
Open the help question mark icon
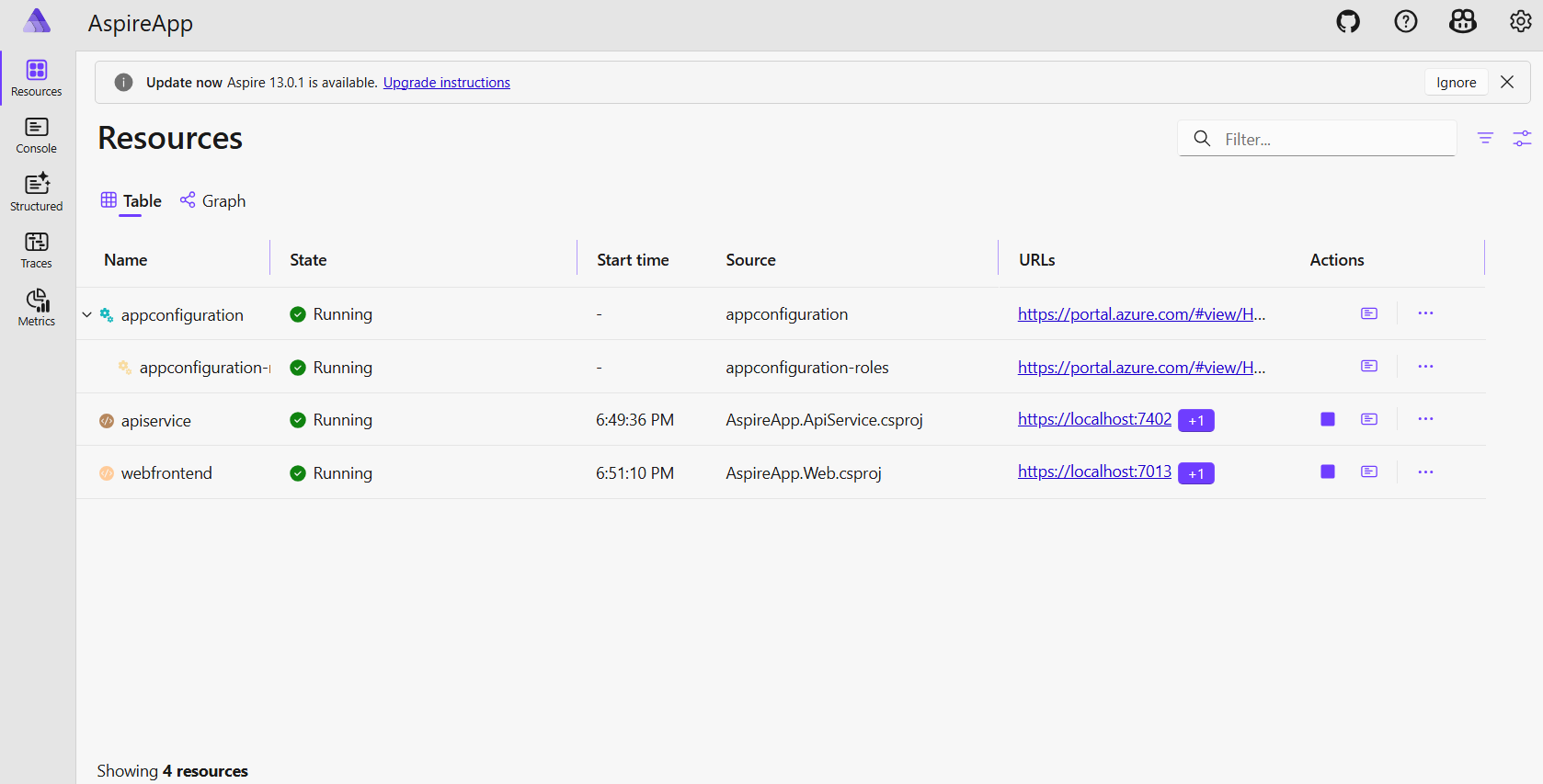pyautogui.click(x=1406, y=21)
